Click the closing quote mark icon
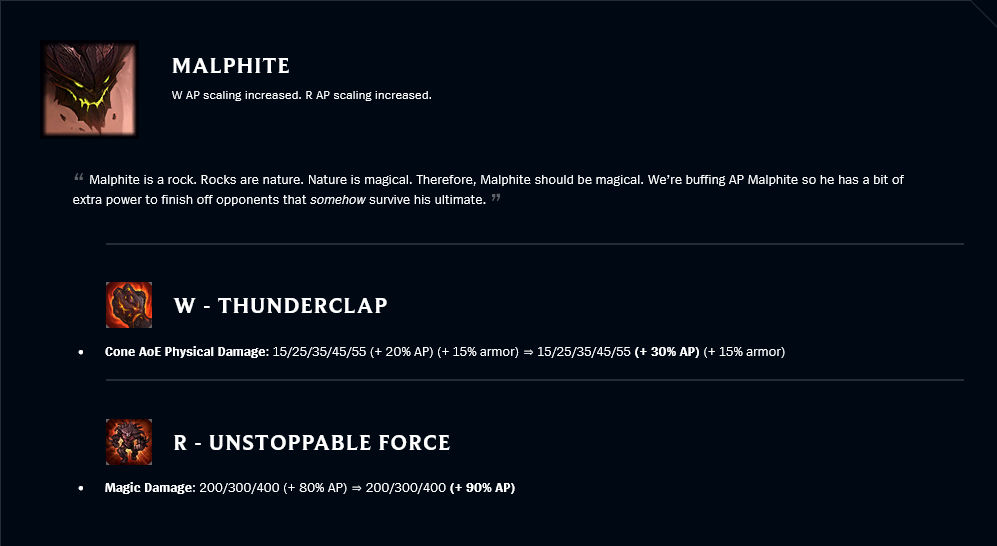 pos(496,198)
